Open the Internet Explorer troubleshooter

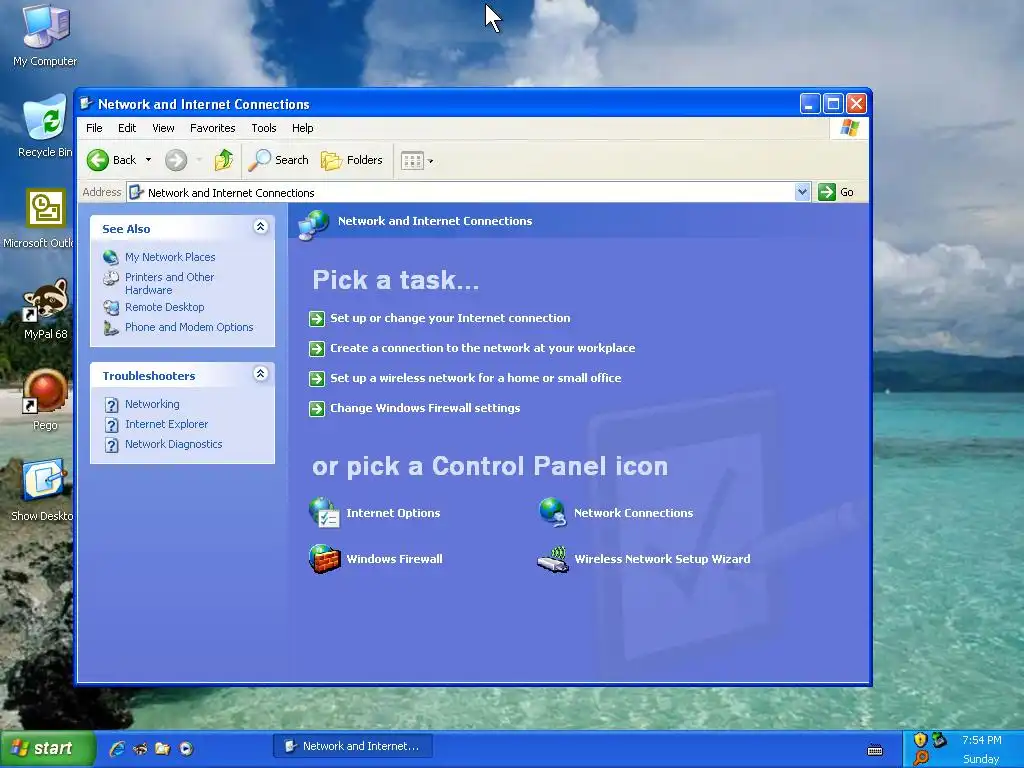pos(167,424)
